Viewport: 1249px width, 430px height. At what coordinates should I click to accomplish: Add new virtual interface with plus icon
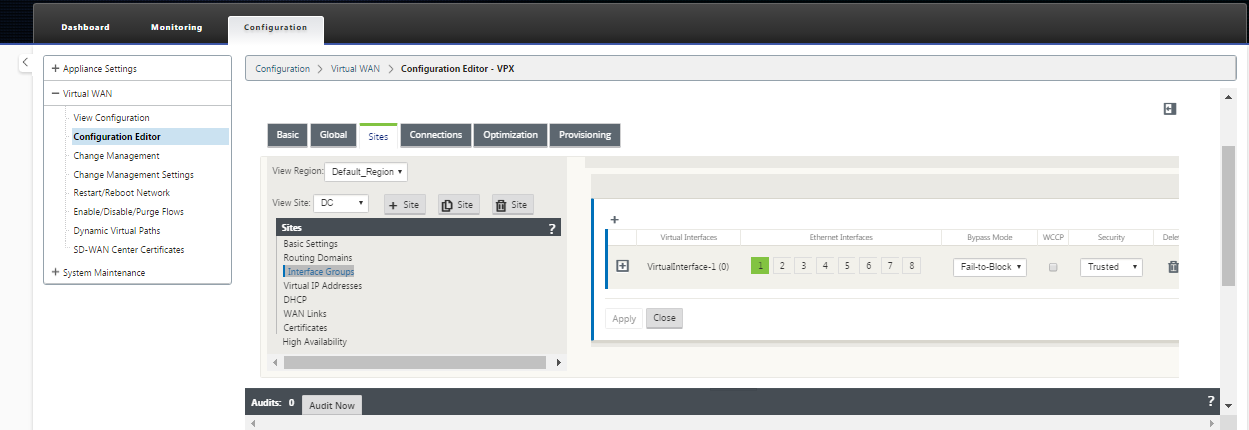(x=615, y=219)
